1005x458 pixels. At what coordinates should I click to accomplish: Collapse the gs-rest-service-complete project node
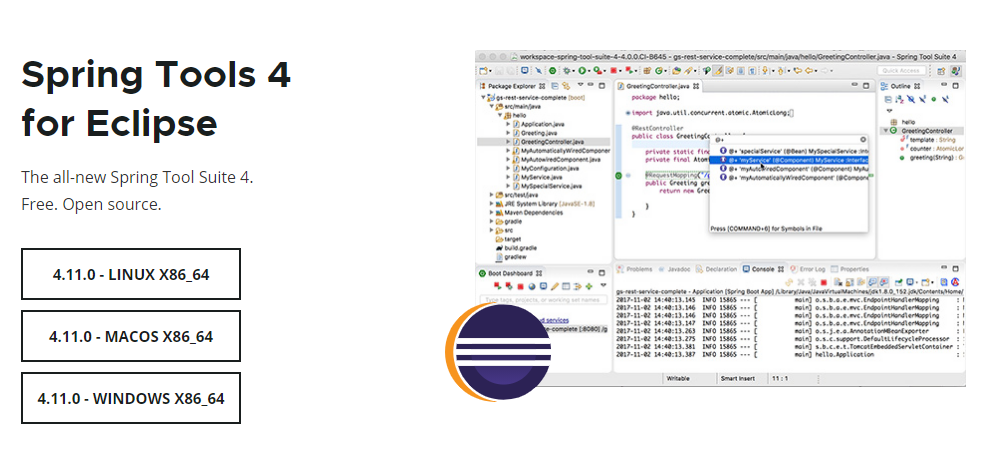483,97
